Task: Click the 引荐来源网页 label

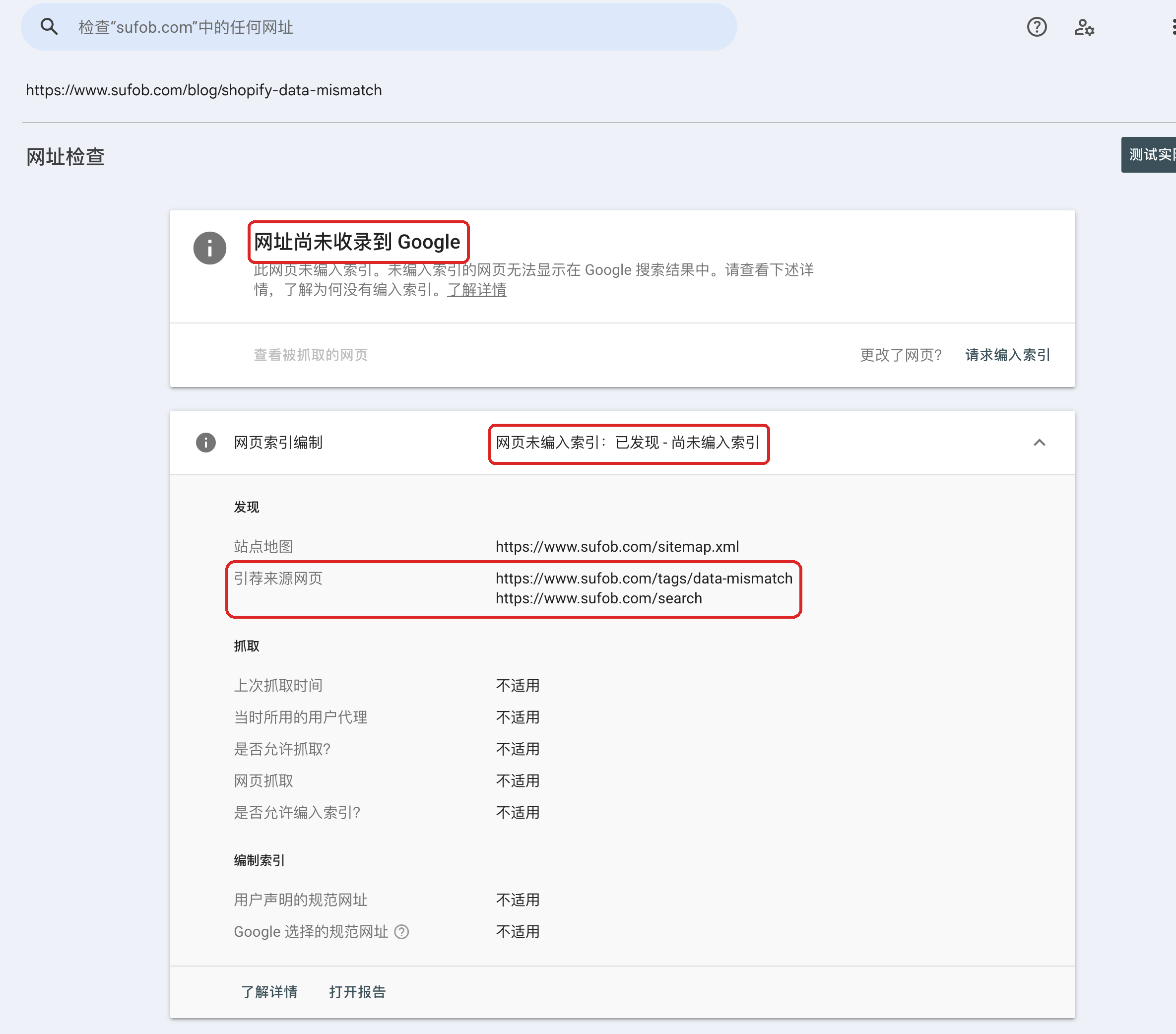Action: pyautogui.click(x=278, y=578)
